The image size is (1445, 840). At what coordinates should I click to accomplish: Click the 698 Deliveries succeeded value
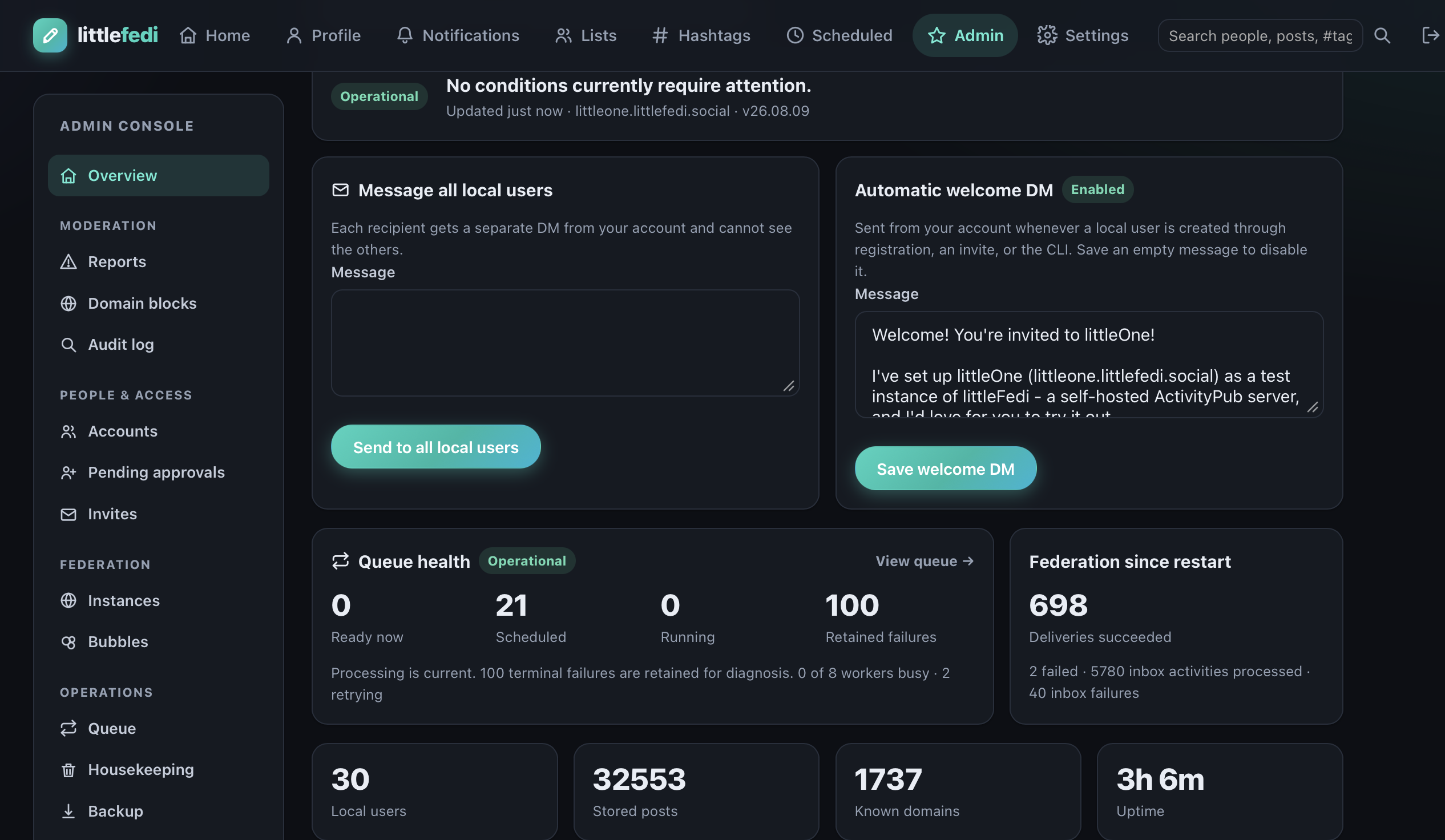click(x=1058, y=605)
